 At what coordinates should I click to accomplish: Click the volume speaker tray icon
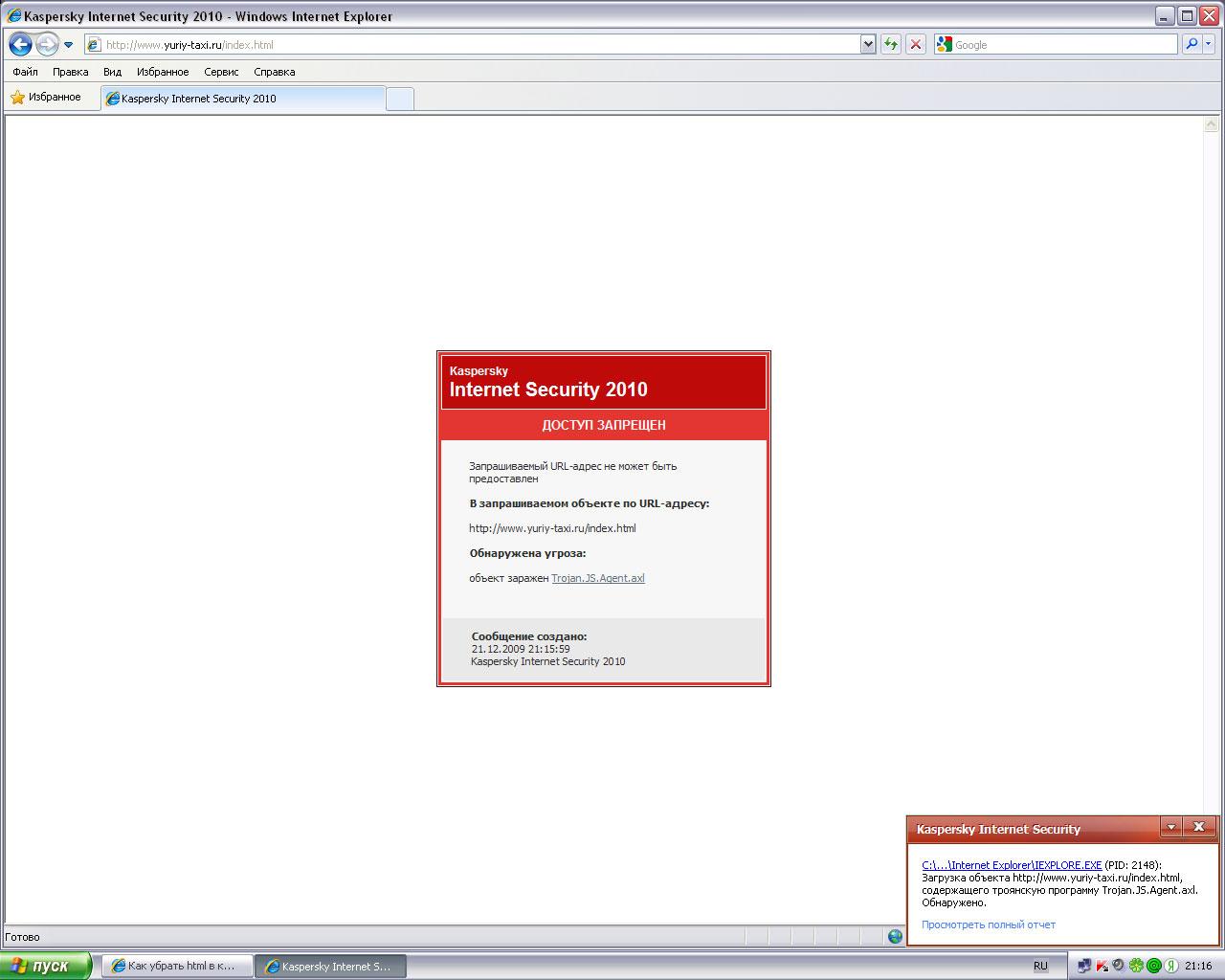[1118, 967]
